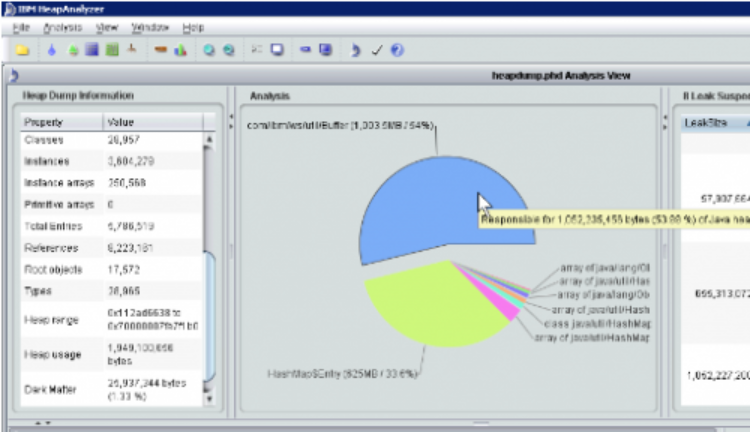Click the HashMap$Entry pie chart label

click(342, 374)
